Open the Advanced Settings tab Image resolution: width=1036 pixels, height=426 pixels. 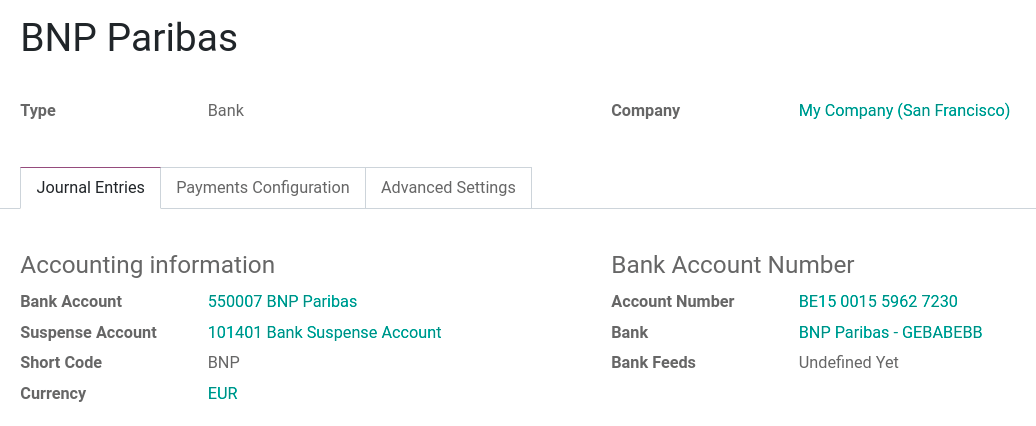point(448,188)
